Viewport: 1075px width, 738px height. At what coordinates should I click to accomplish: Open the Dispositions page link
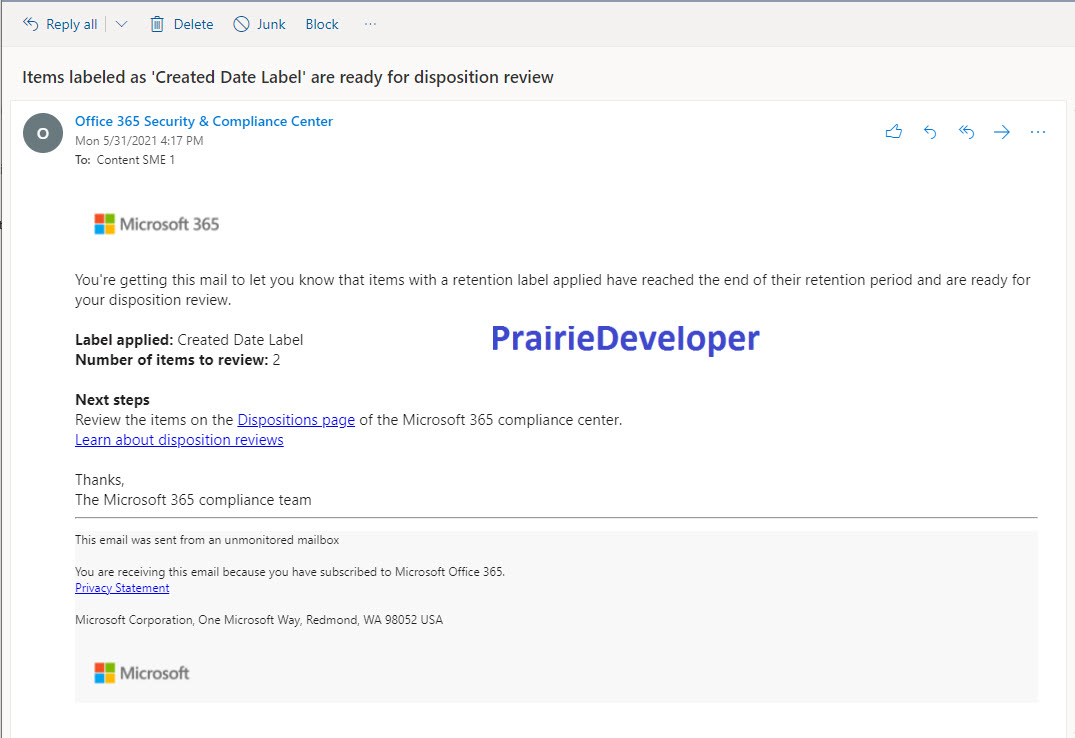(x=296, y=420)
